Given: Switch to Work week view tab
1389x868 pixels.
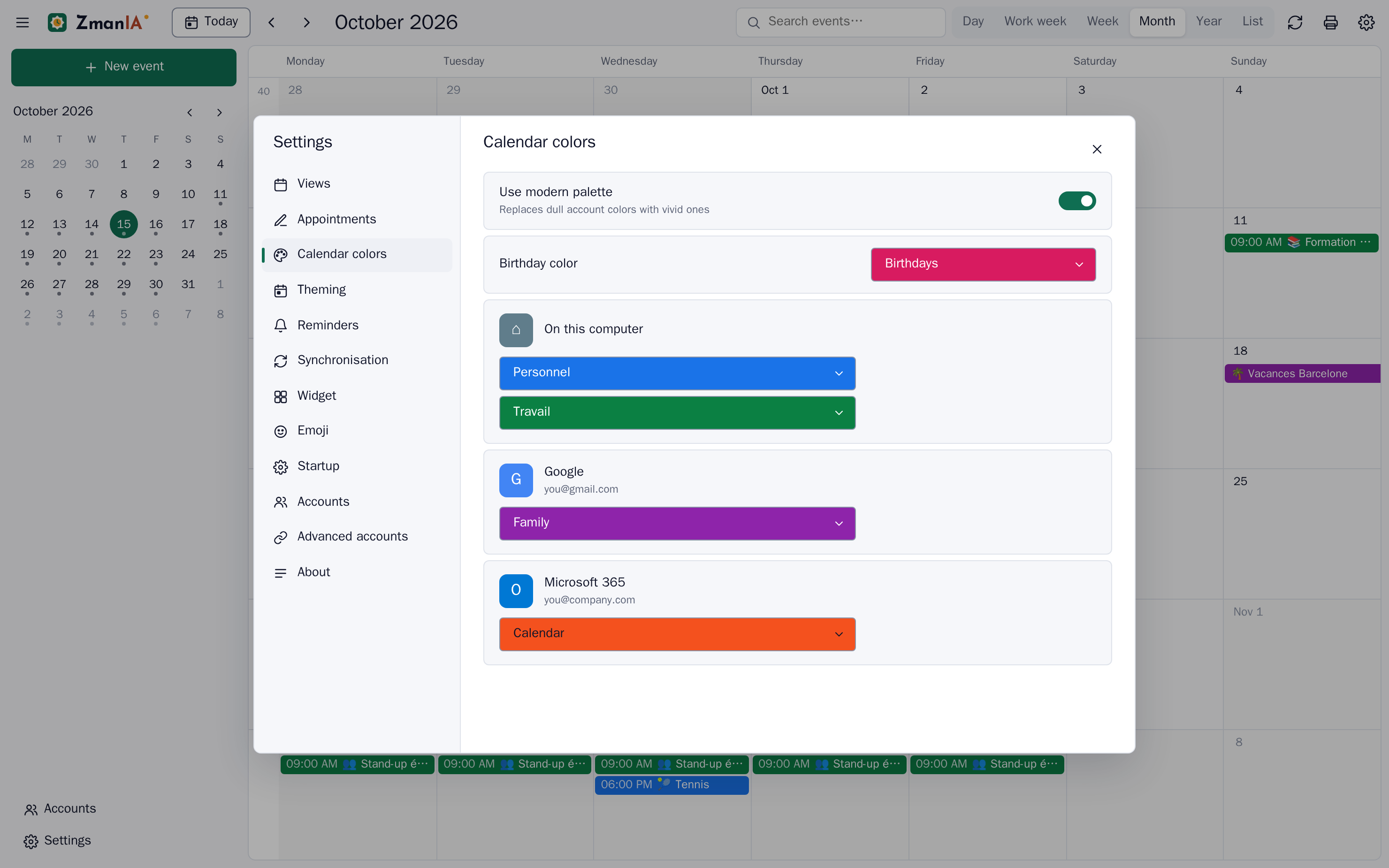Looking at the screenshot, I should click(x=1035, y=22).
